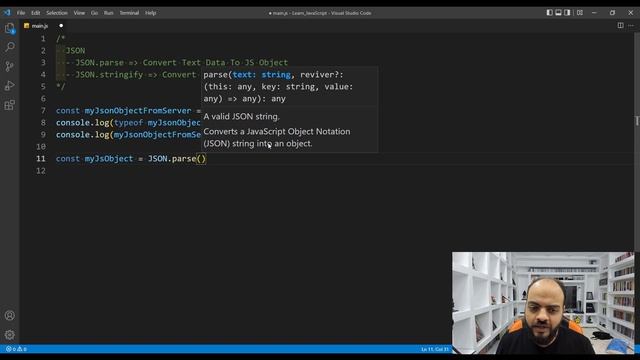Click line number 12 in the gutter
640x360 pixels.
click(41, 171)
